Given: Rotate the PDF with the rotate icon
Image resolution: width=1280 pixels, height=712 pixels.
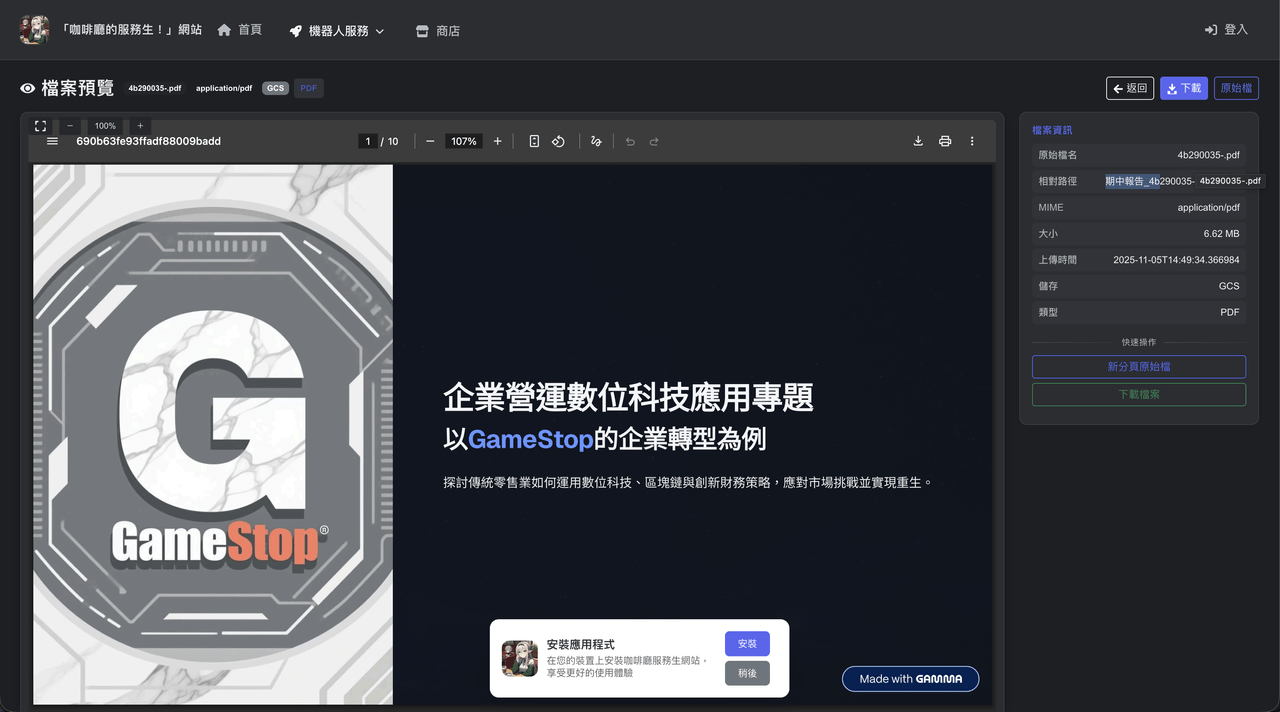Looking at the screenshot, I should point(558,141).
